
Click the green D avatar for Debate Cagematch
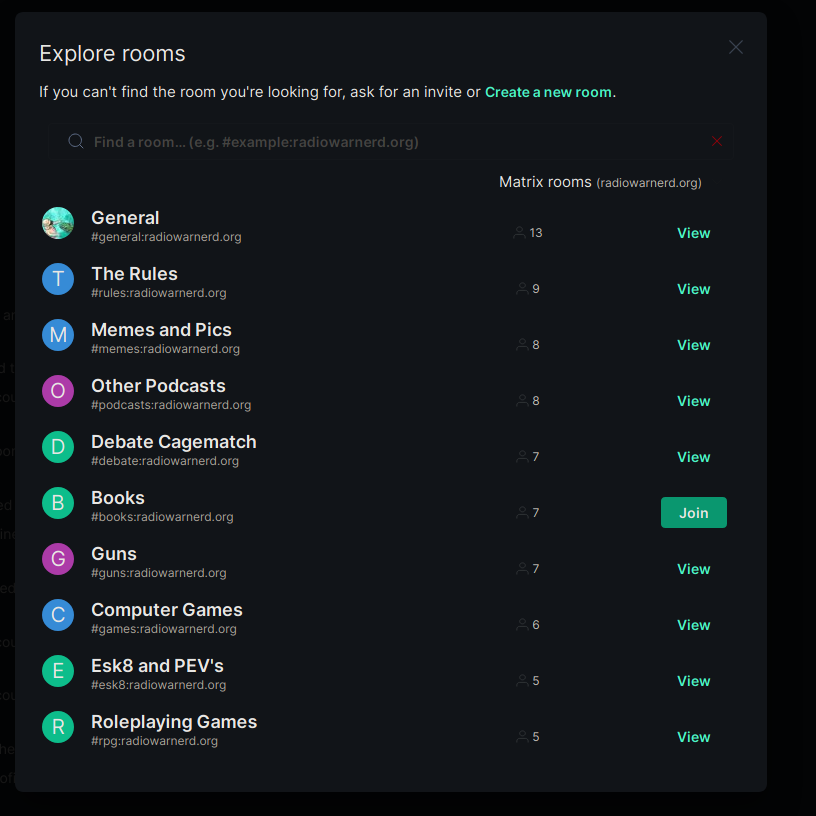click(58, 447)
